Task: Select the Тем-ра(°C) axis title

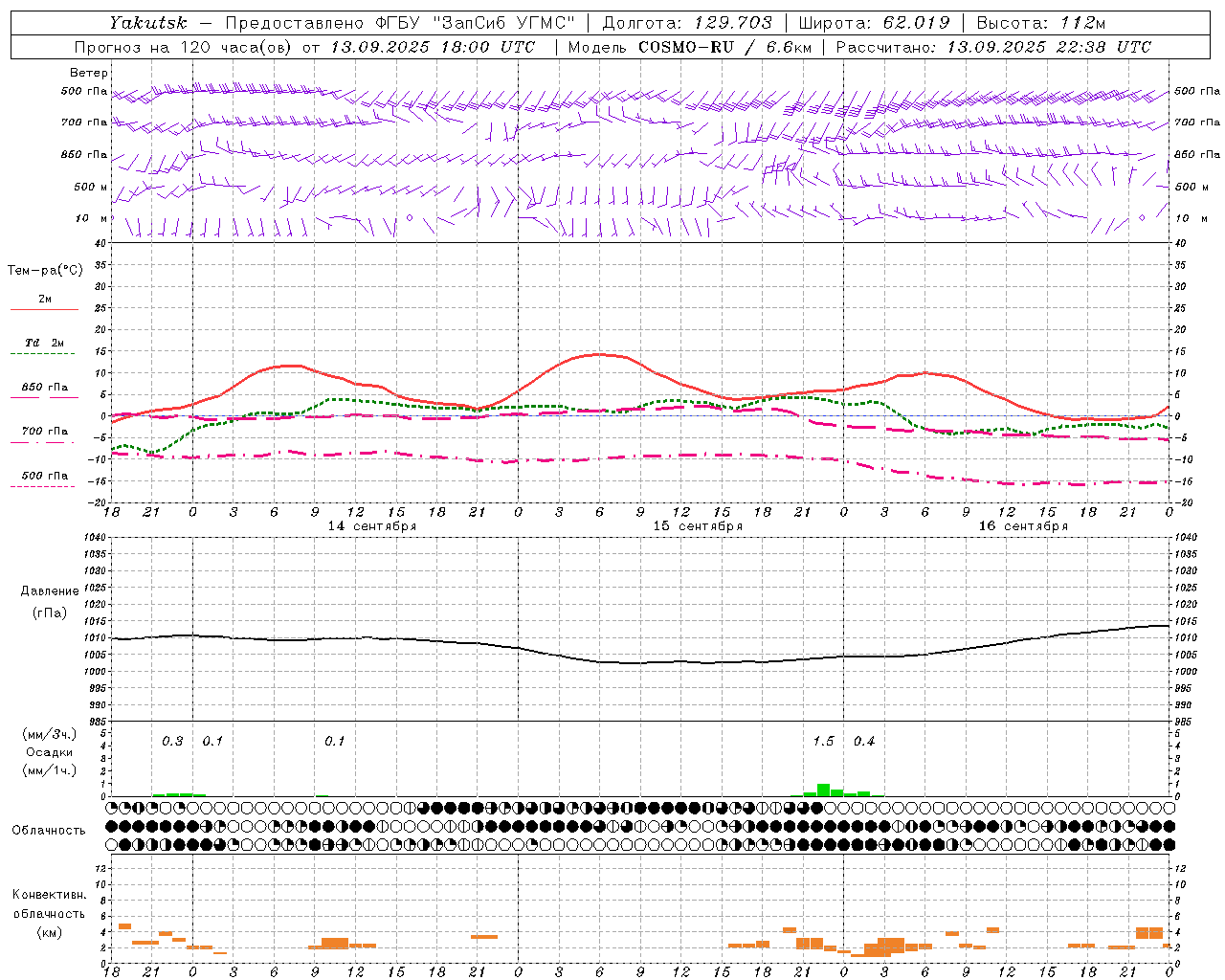Action: 45,271
